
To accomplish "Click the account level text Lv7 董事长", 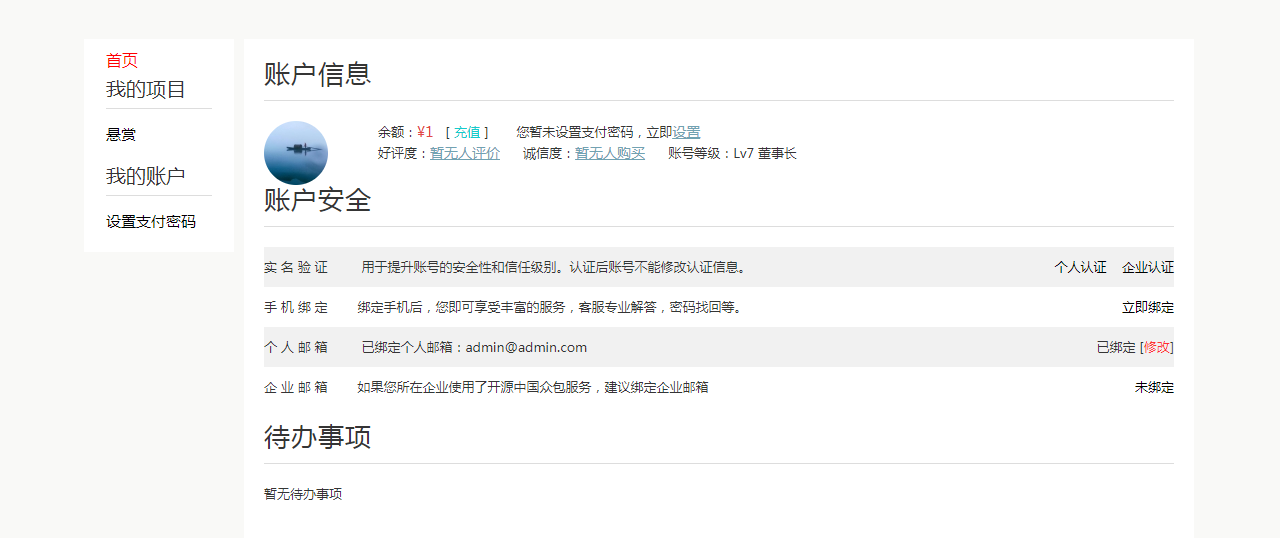I will (765, 153).
